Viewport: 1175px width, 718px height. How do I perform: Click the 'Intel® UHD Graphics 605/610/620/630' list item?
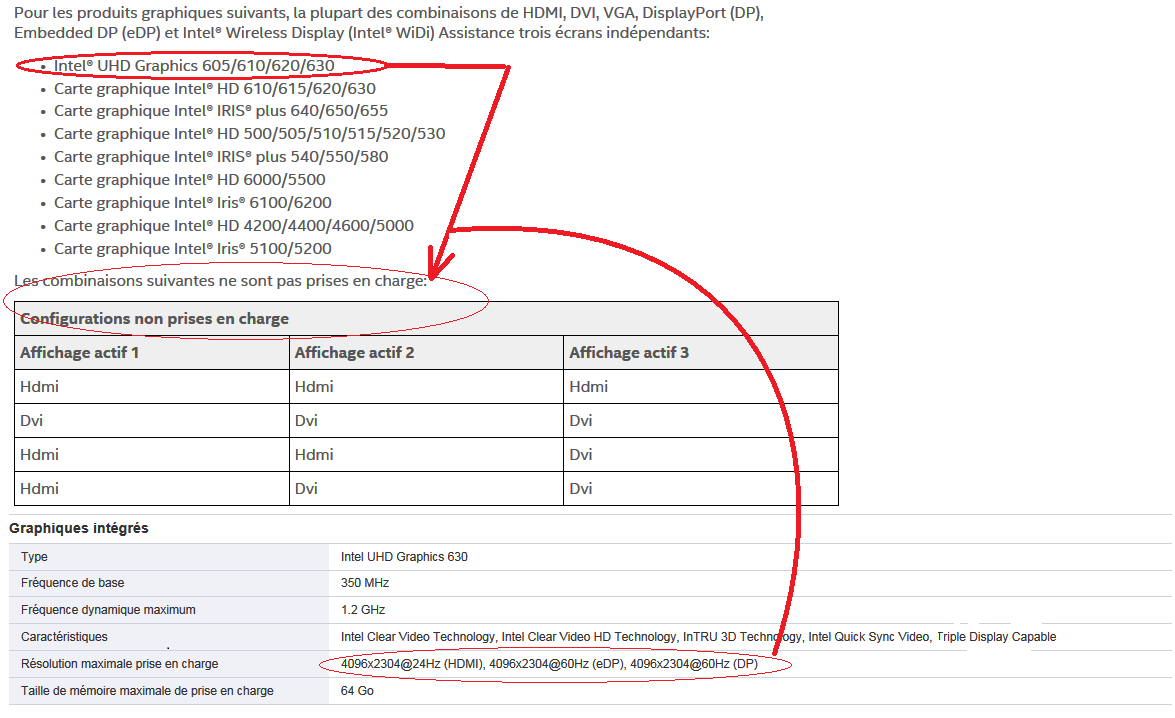coord(194,66)
